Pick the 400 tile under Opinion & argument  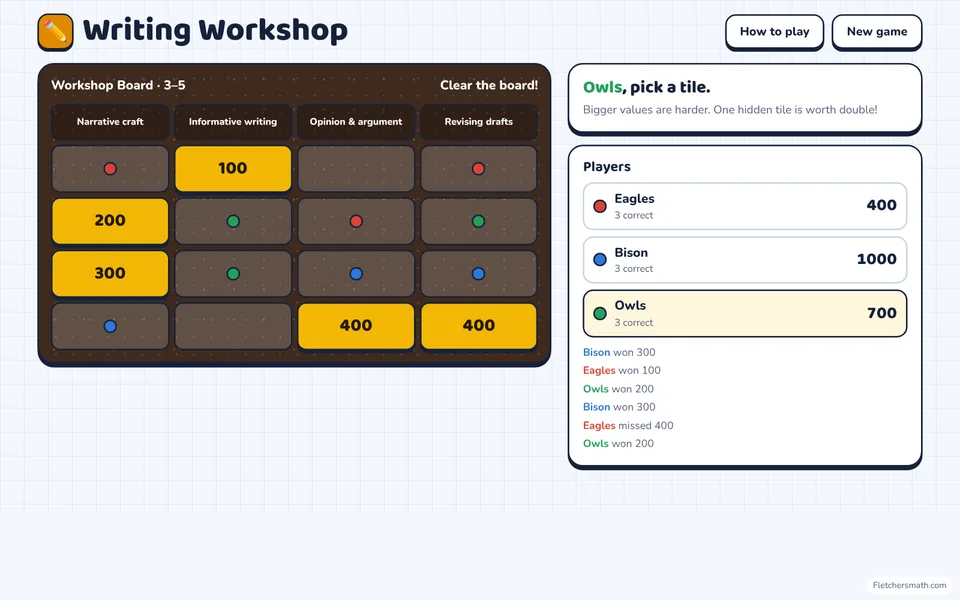(356, 326)
